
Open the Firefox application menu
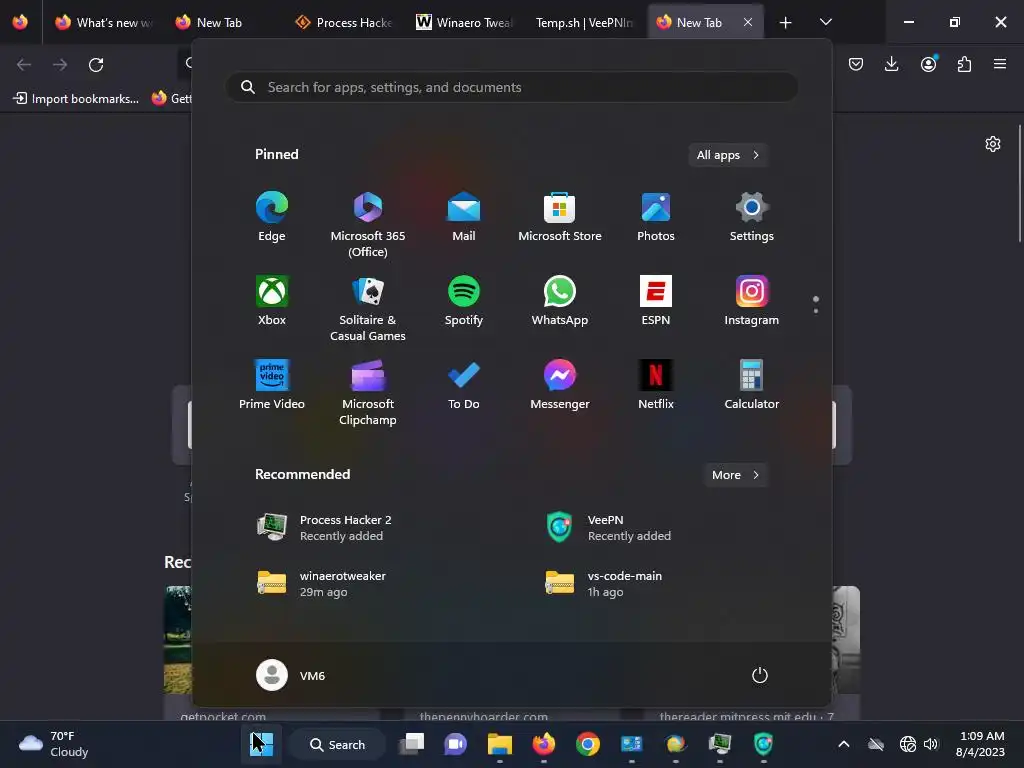point(1000,64)
